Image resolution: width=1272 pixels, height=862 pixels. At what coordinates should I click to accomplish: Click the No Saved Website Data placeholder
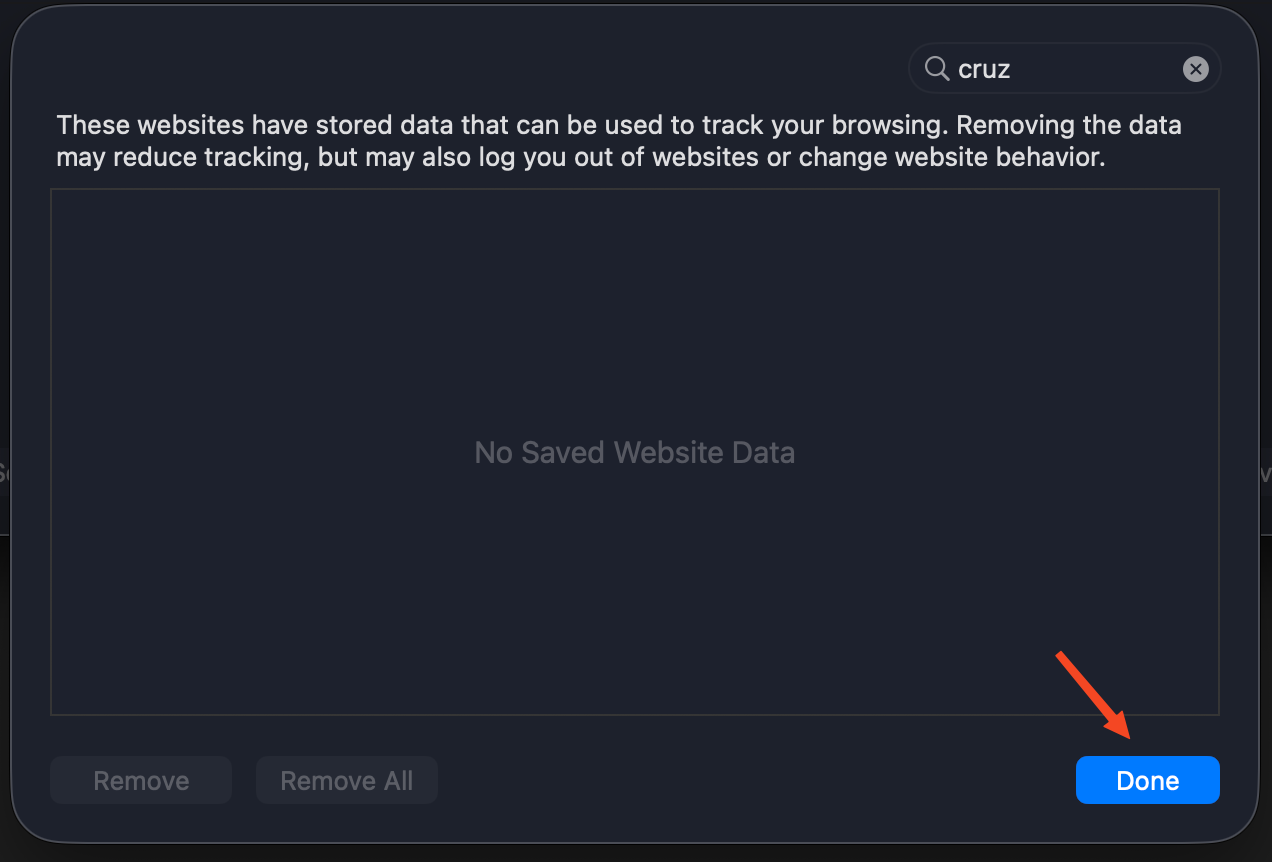tap(634, 452)
